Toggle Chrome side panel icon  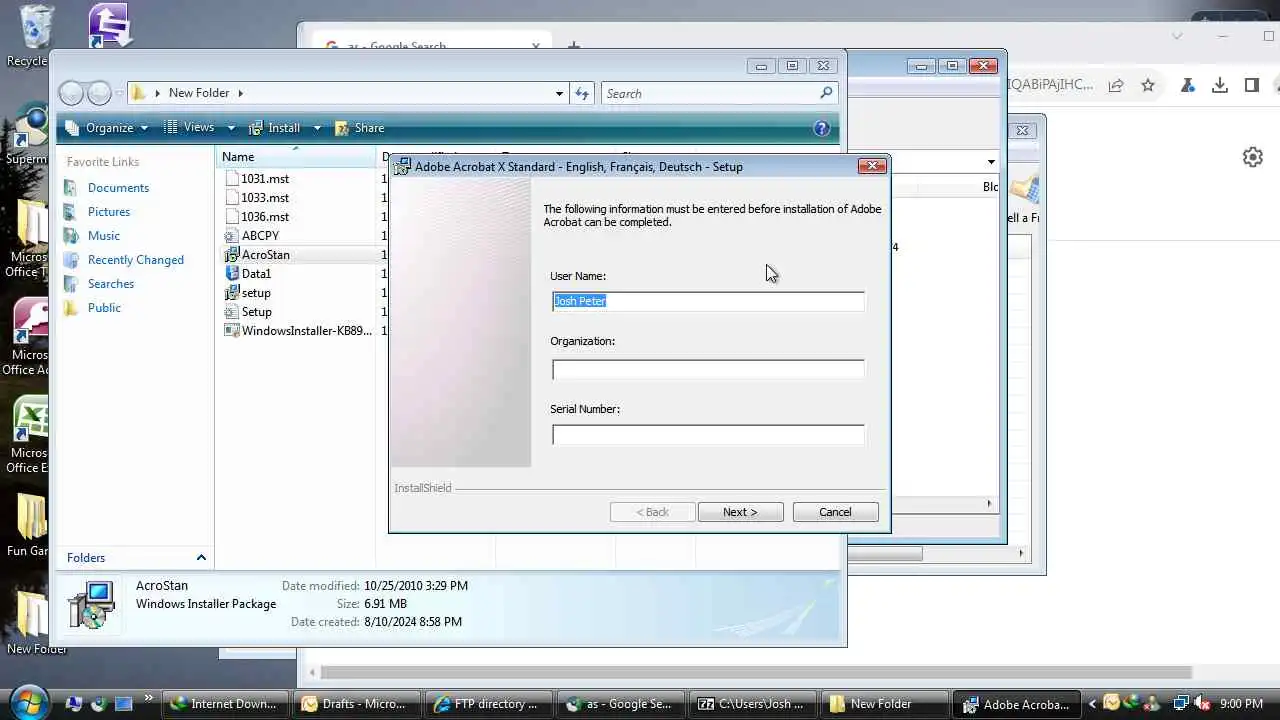click(1252, 85)
